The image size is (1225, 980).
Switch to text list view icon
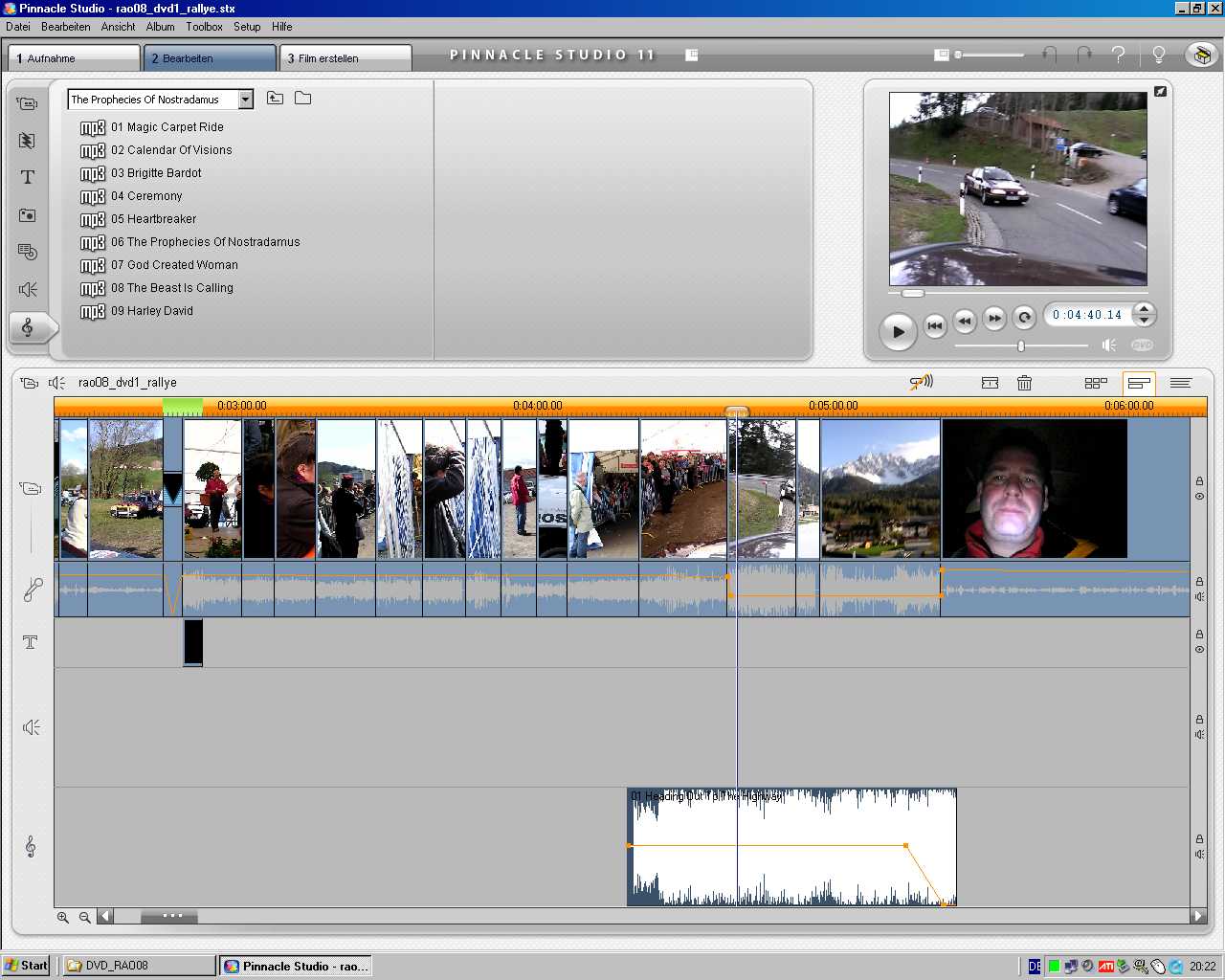[x=1180, y=383]
